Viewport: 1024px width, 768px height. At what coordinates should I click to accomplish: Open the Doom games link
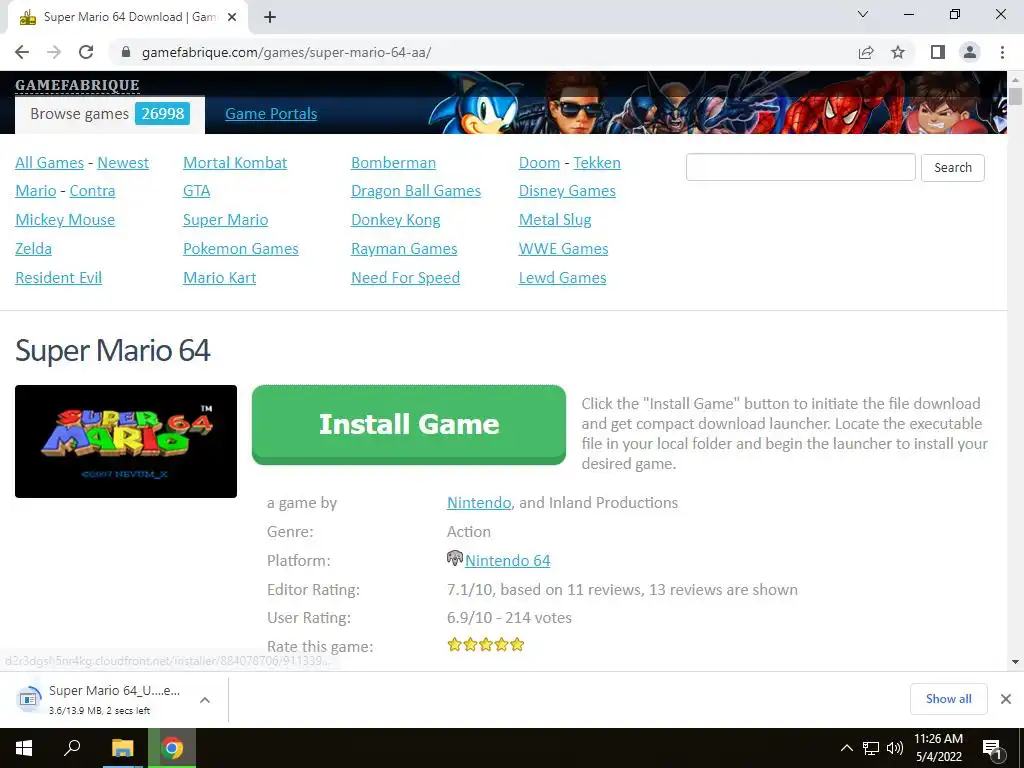point(539,163)
